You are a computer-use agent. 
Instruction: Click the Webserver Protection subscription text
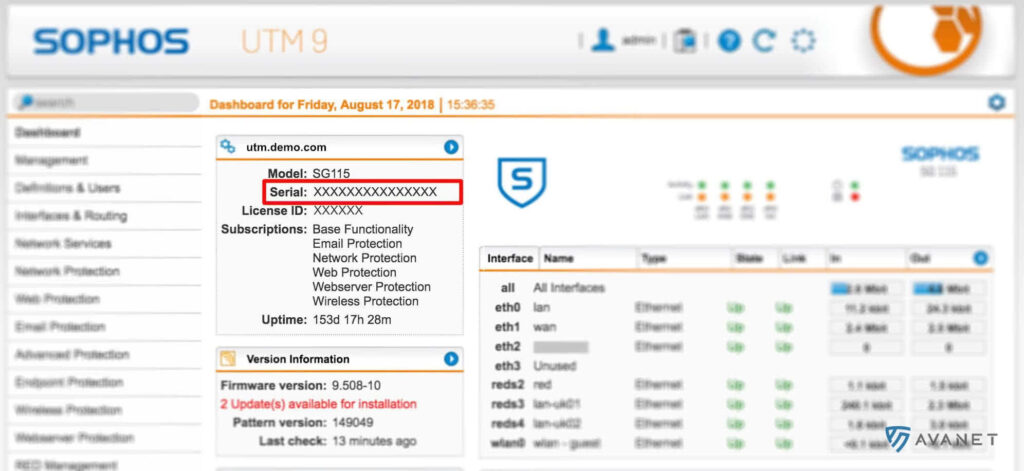[x=372, y=287]
